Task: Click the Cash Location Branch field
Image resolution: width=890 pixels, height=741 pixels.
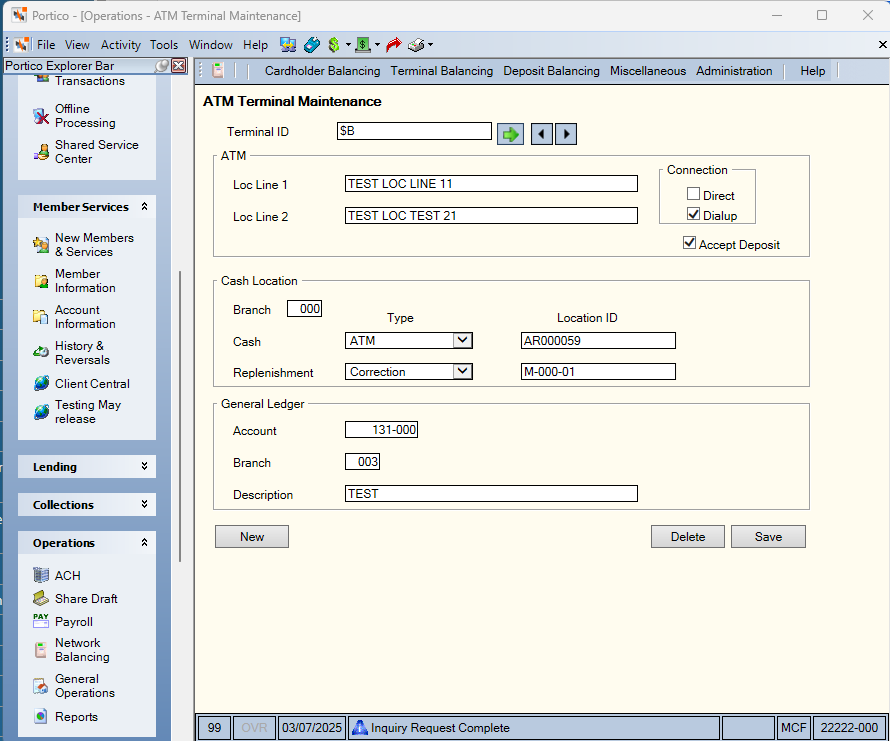Action: click(x=304, y=308)
